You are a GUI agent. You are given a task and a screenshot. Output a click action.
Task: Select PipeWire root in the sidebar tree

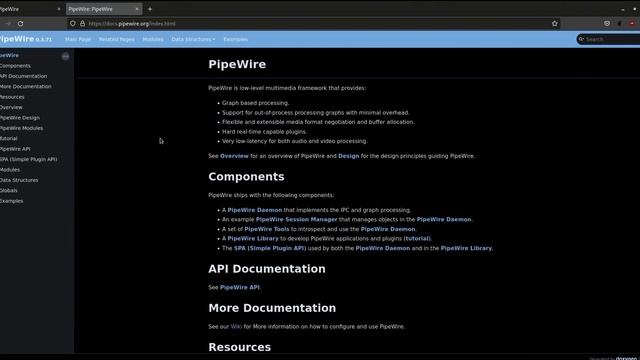point(9,55)
